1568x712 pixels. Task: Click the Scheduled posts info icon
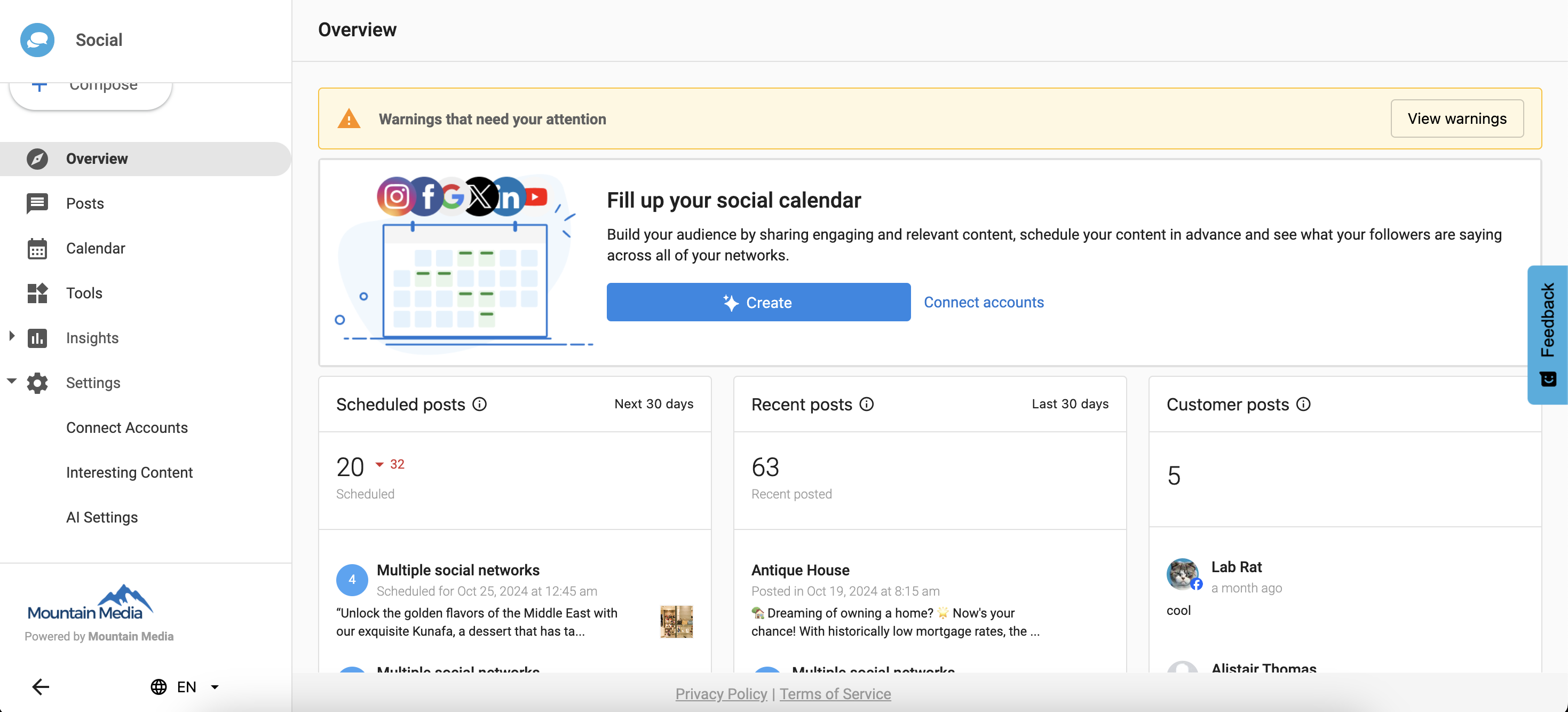point(480,404)
